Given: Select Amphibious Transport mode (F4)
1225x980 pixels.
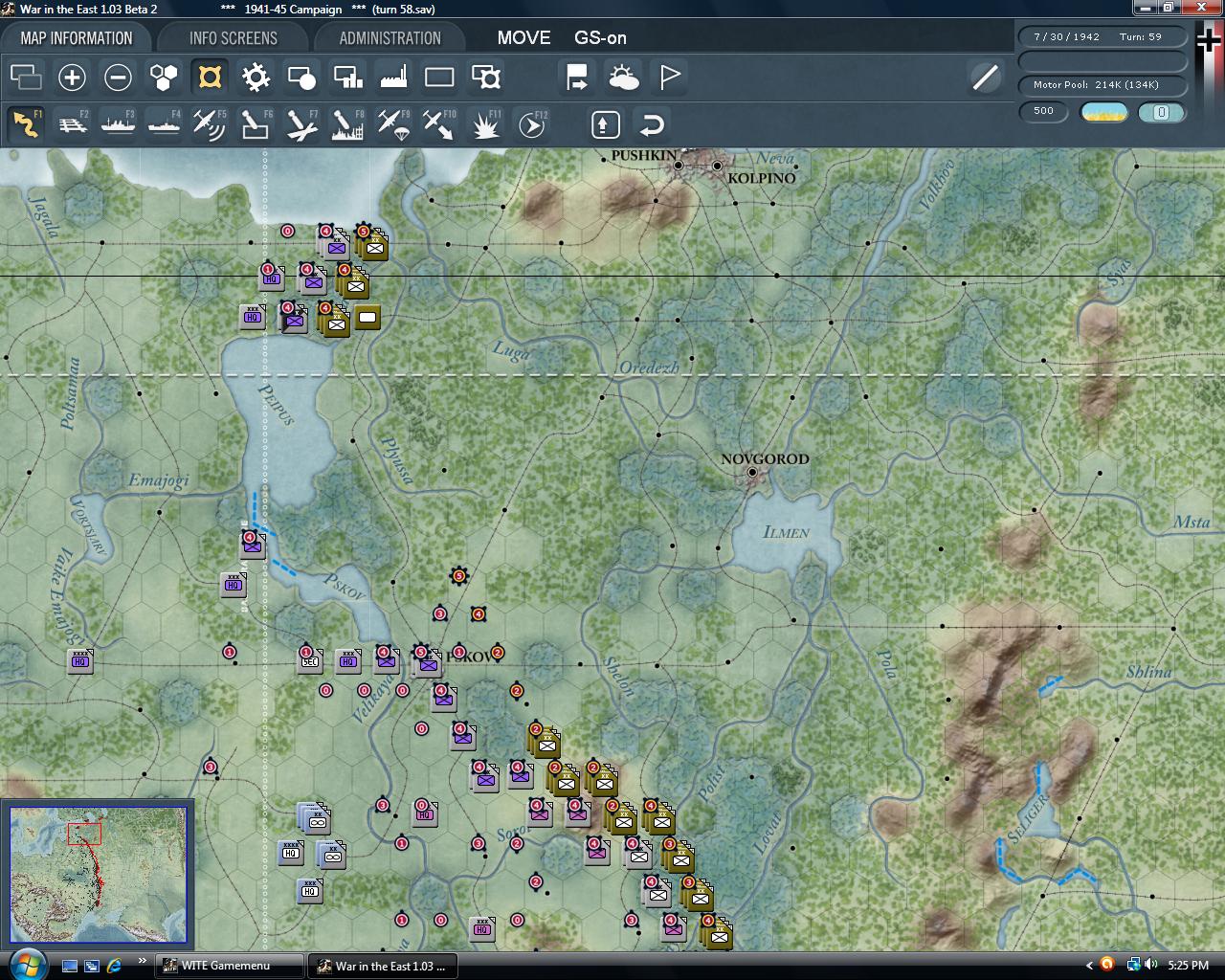Looking at the screenshot, I should (x=164, y=124).
